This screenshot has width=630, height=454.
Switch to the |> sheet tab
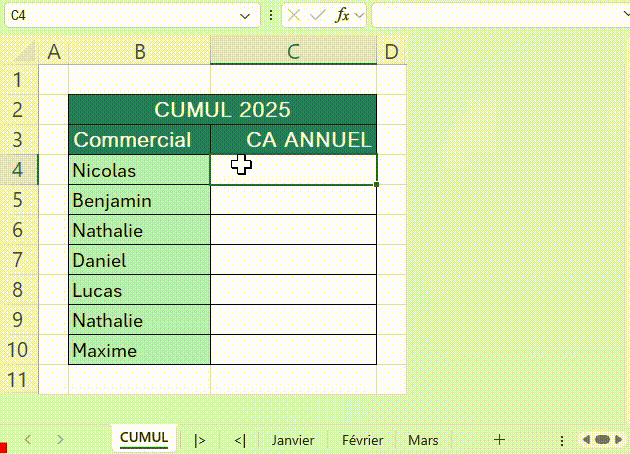pyautogui.click(x=200, y=440)
